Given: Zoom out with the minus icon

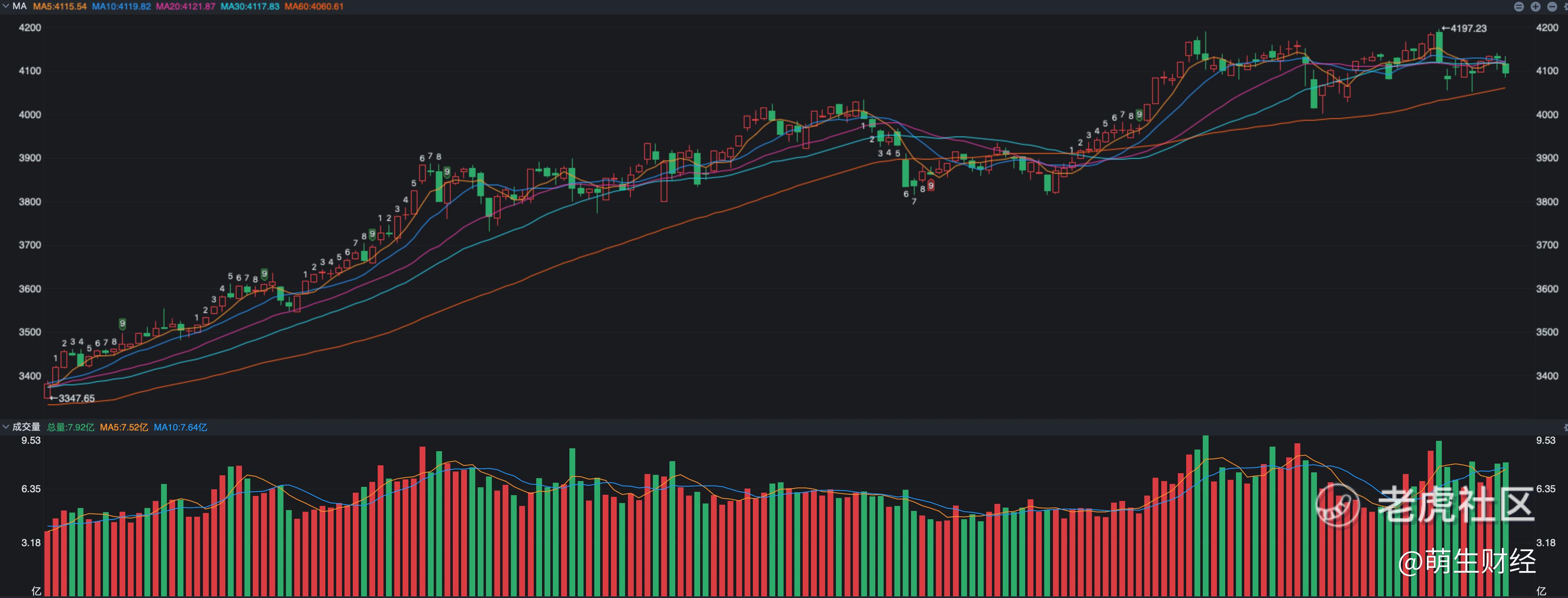Looking at the screenshot, I should [x=1552, y=7].
